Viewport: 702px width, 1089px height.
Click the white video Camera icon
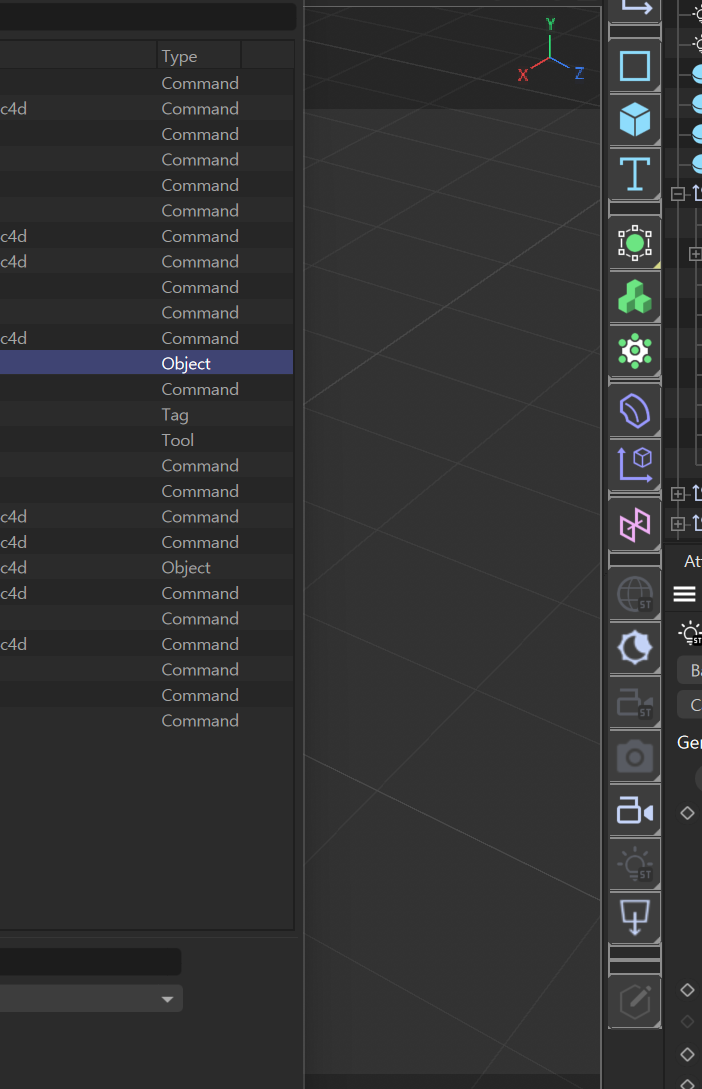click(x=635, y=810)
